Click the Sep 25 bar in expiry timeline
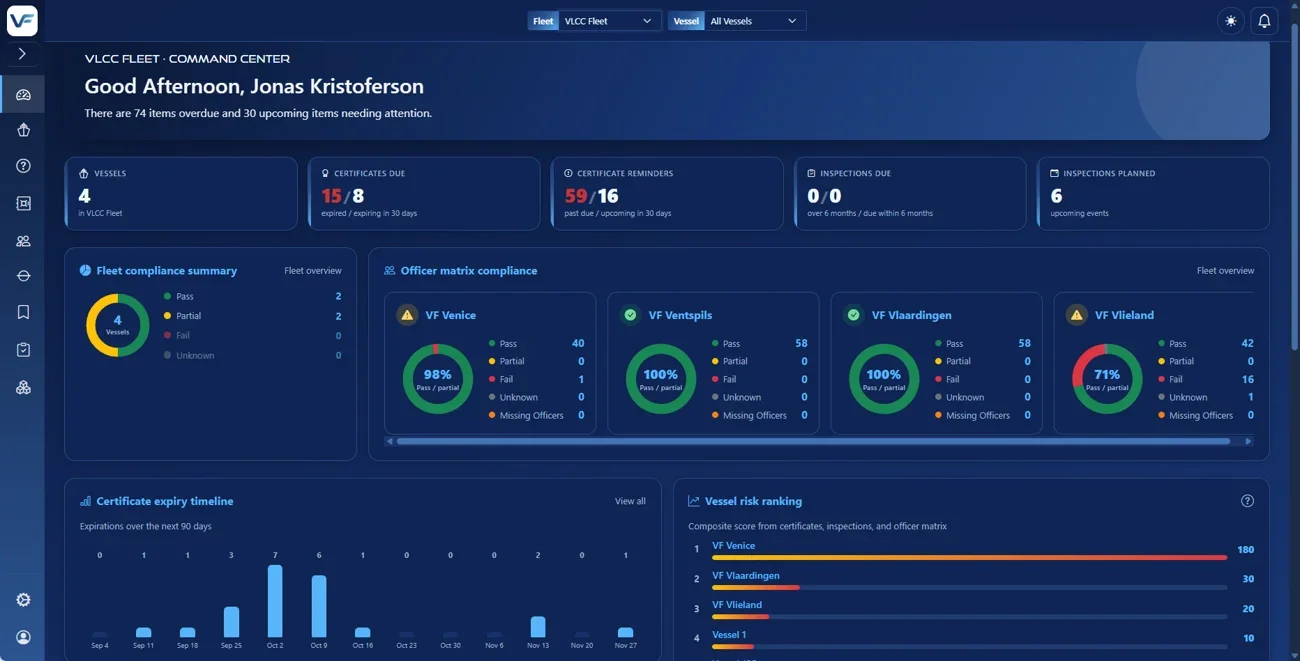 (231, 622)
